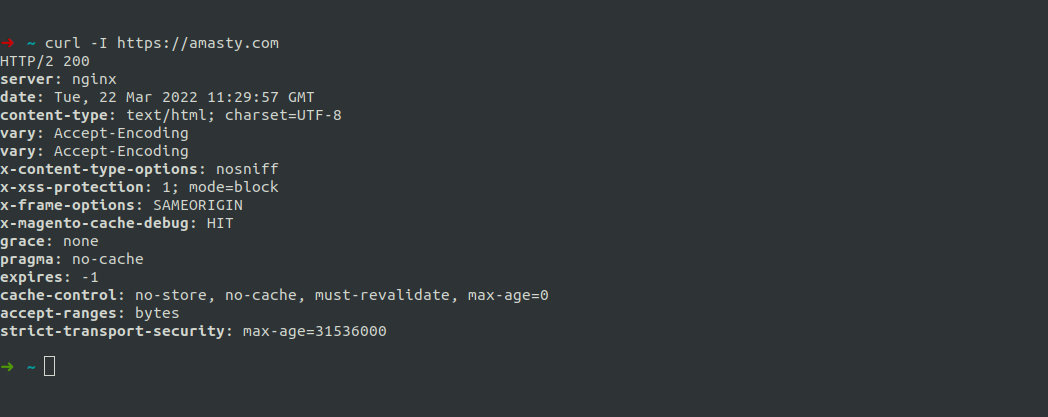The width and height of the screenshot is (1048, 417).
Task: Click the nginx value text
Action: [94, 80]
